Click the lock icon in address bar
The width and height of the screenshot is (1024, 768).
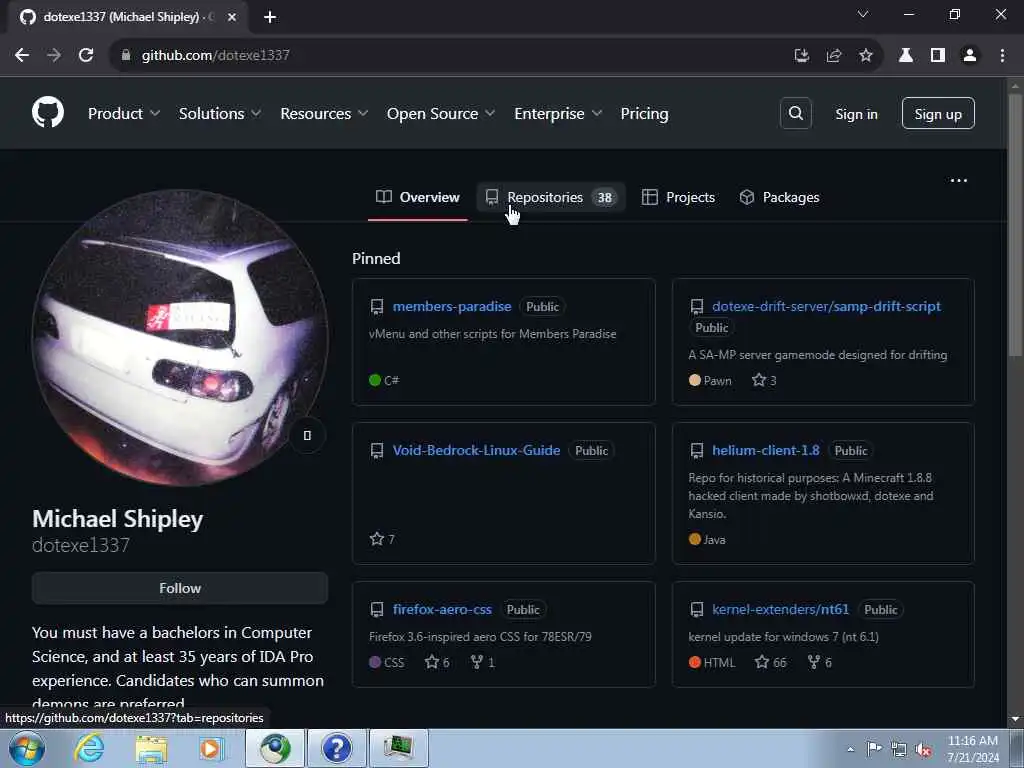tap(125, 55)
